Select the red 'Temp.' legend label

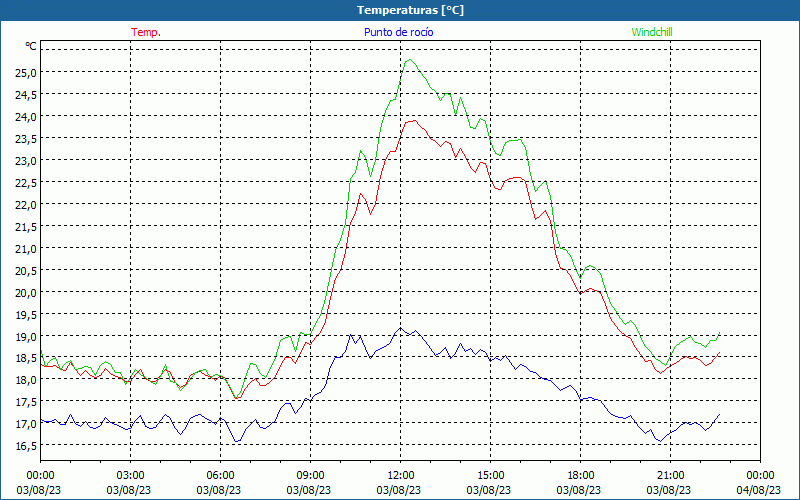146,32
